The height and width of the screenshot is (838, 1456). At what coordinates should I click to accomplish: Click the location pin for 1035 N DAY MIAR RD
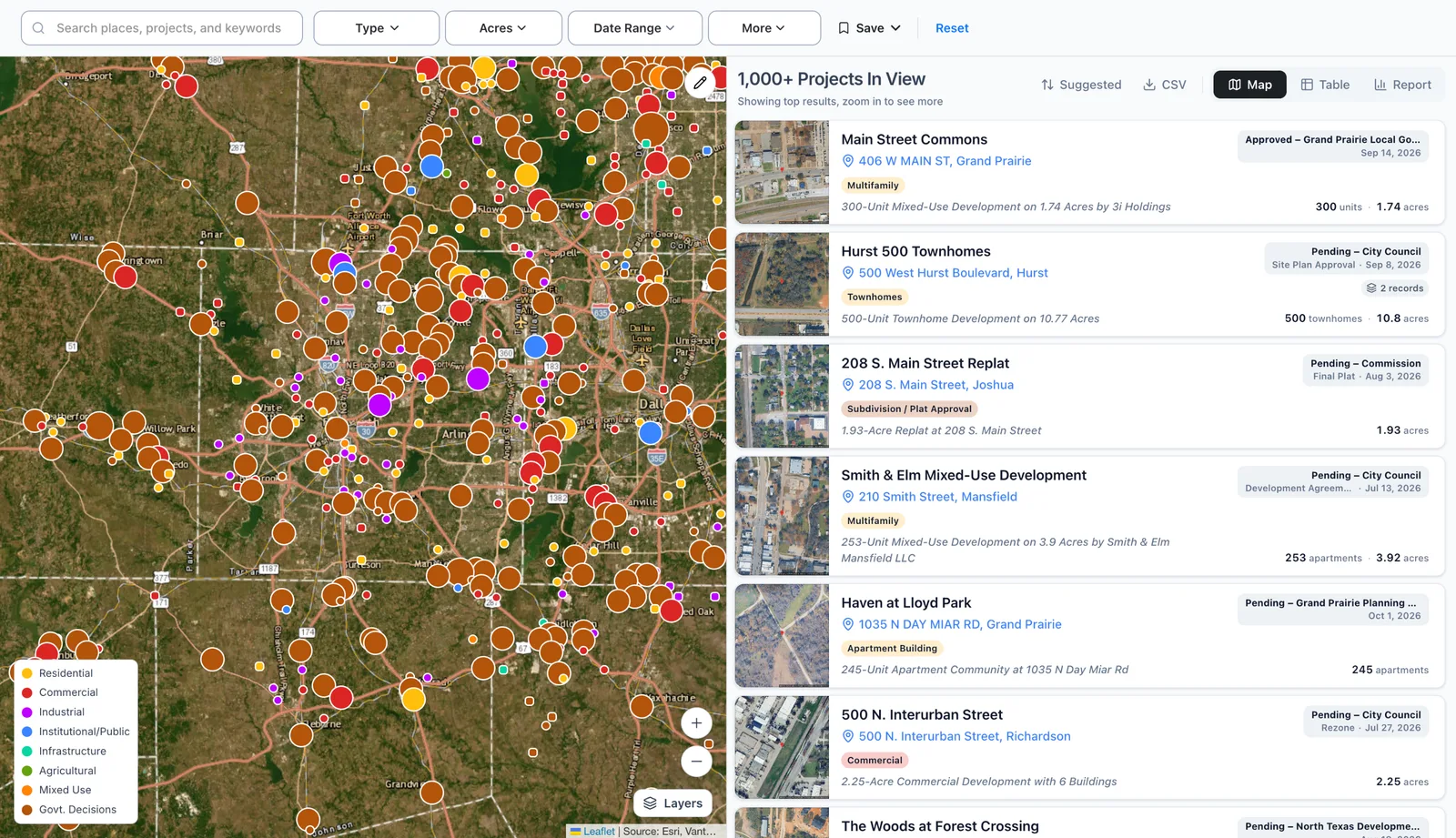coord(847,624)
